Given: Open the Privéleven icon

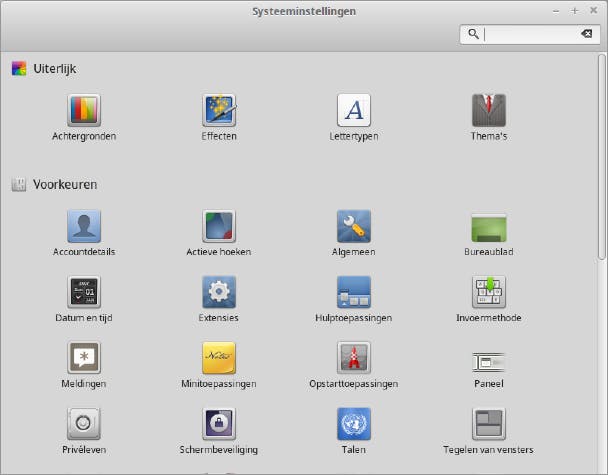Looking at the screenshot, I should (84, 424).
